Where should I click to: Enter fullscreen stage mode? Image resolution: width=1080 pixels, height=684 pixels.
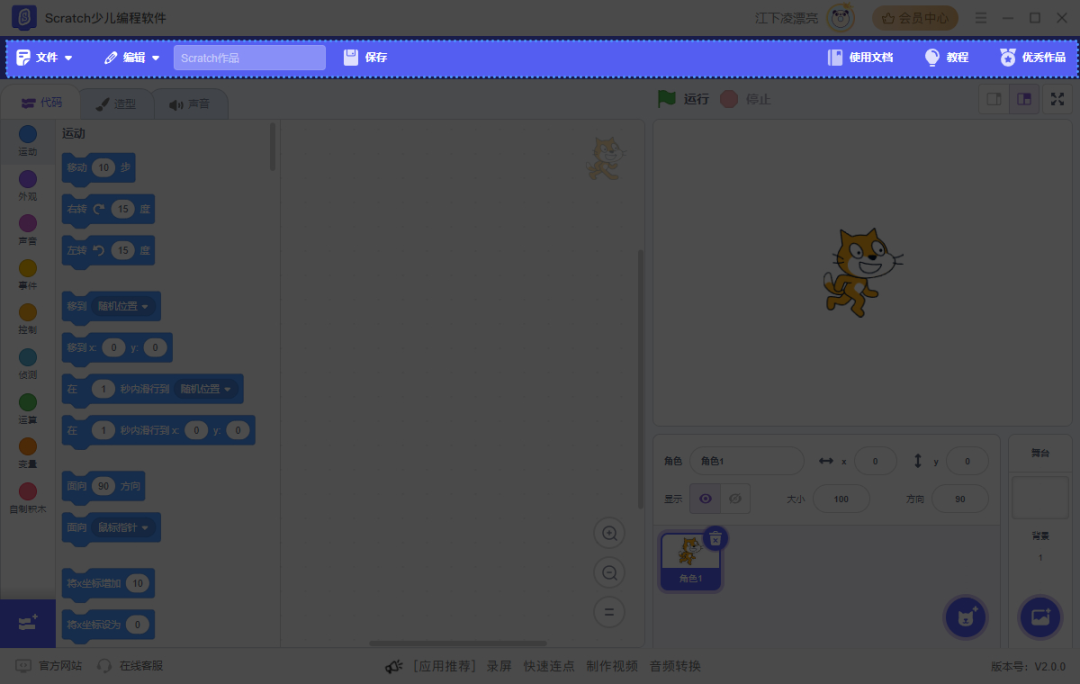tap(1057, 99)
